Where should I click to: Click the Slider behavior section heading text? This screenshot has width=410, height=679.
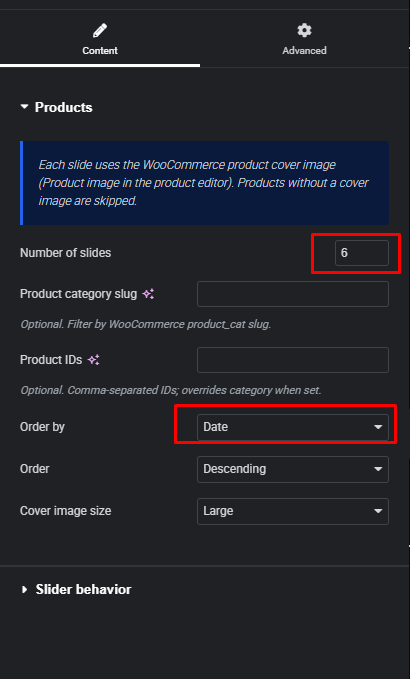[x=83, y=589]
